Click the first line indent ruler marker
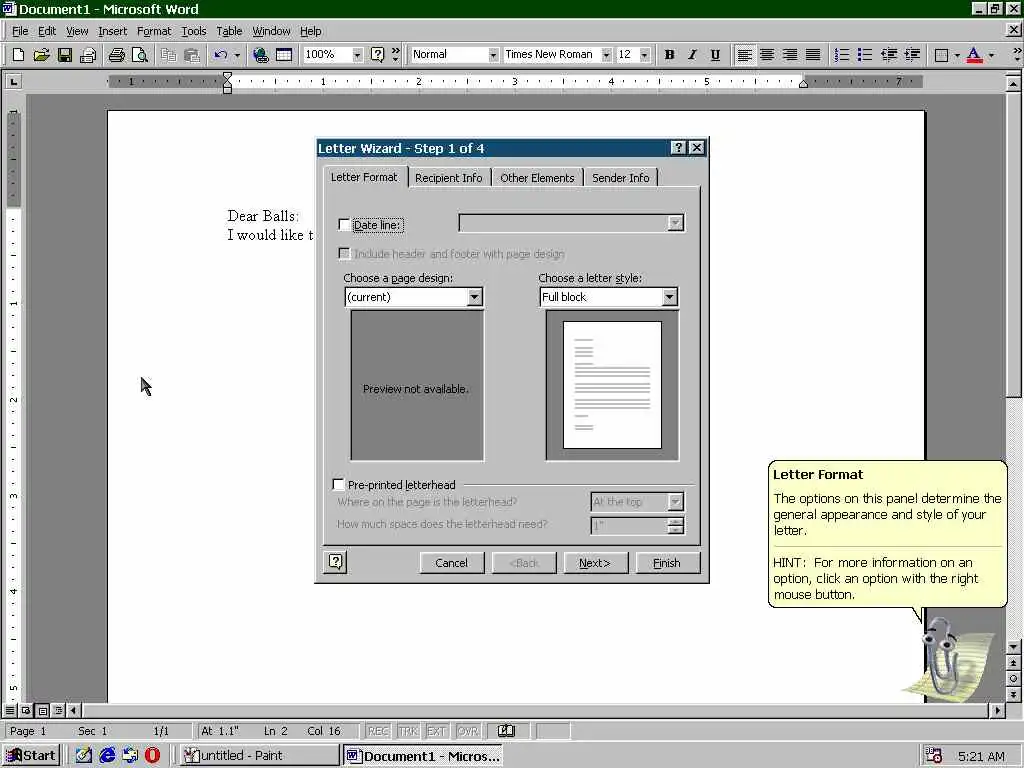This screenshot has height=768, width=1024. pos(227,77)
